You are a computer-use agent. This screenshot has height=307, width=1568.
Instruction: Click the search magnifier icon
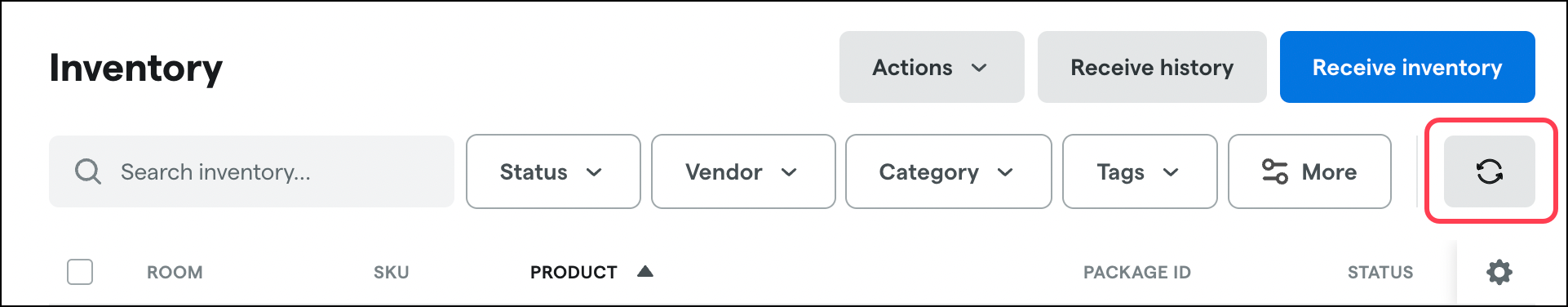click(x=87, y=171)
